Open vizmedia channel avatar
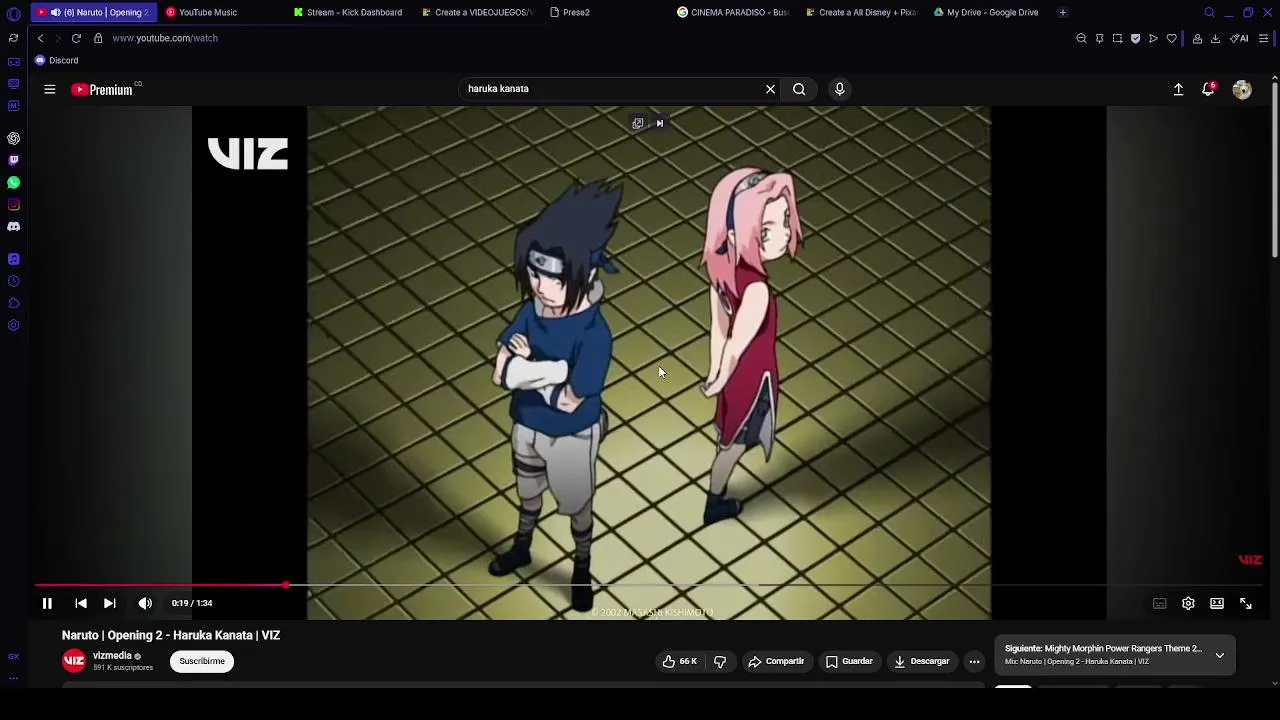1280x720 pixels. (x=74, y=661)
